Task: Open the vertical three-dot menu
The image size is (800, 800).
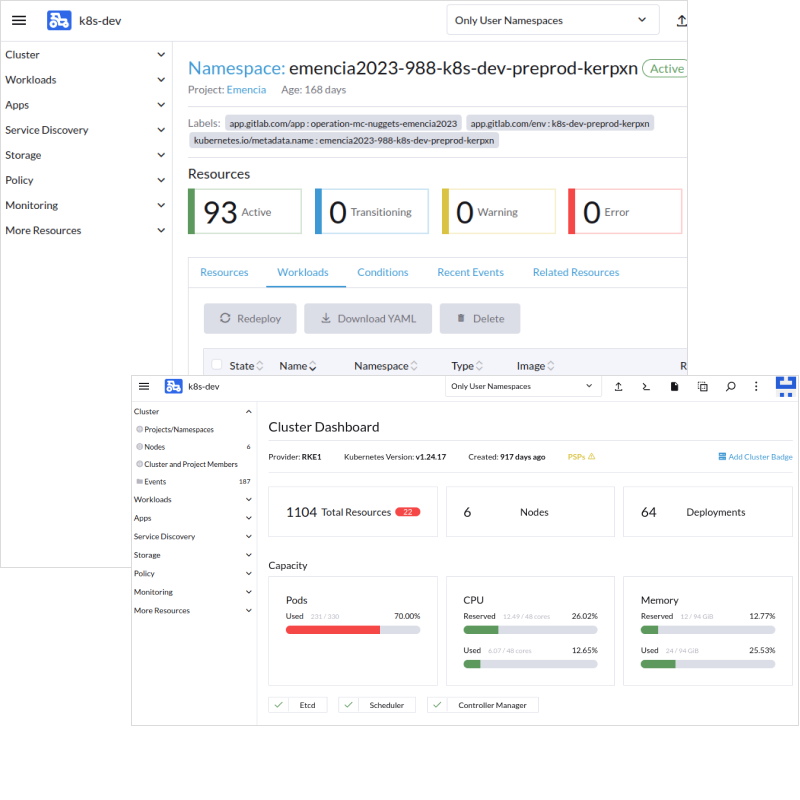Action: pyautogui.click(x=756, y=386)
